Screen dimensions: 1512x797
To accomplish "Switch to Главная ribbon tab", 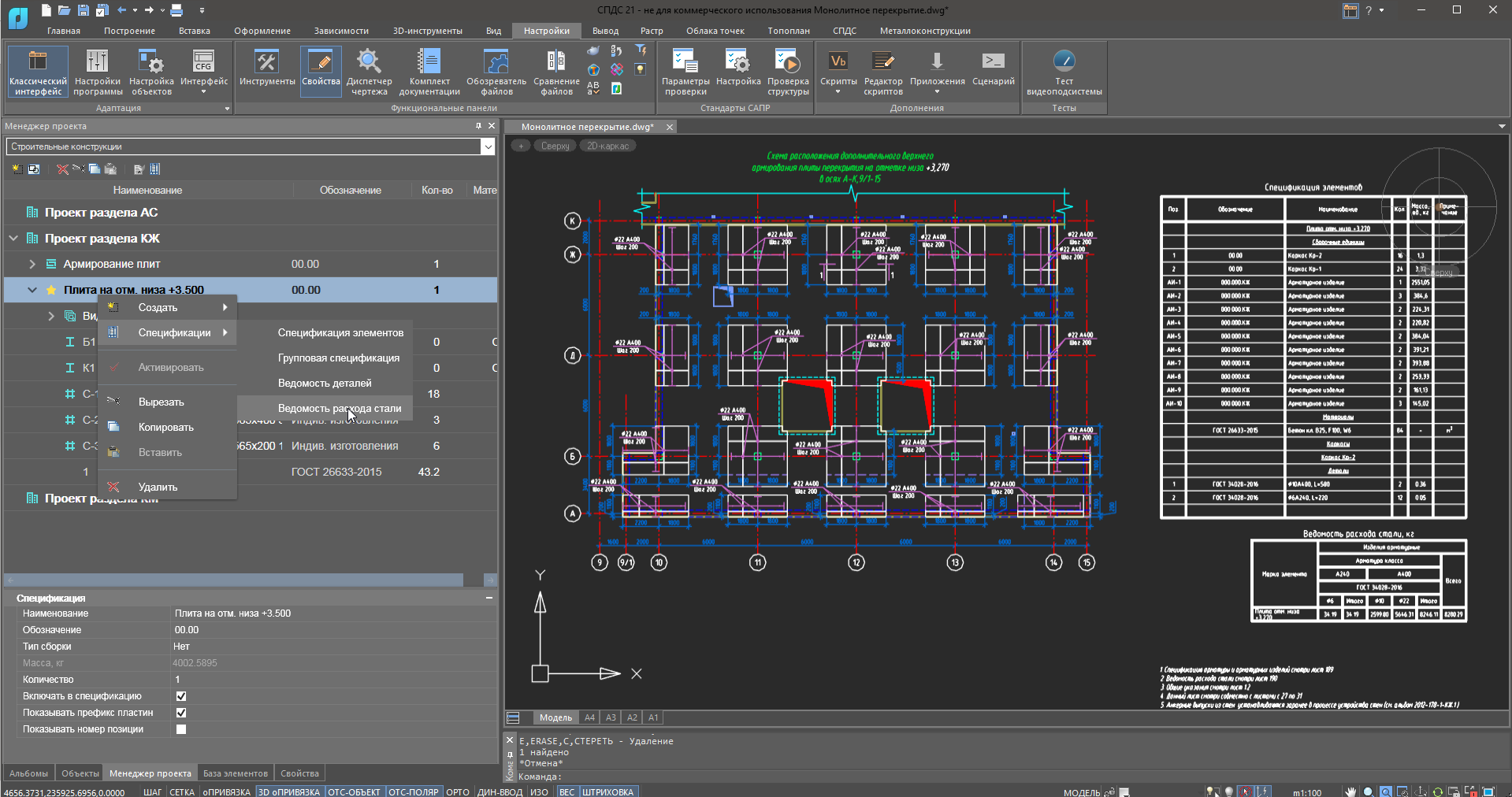I will tap(64, 31).
